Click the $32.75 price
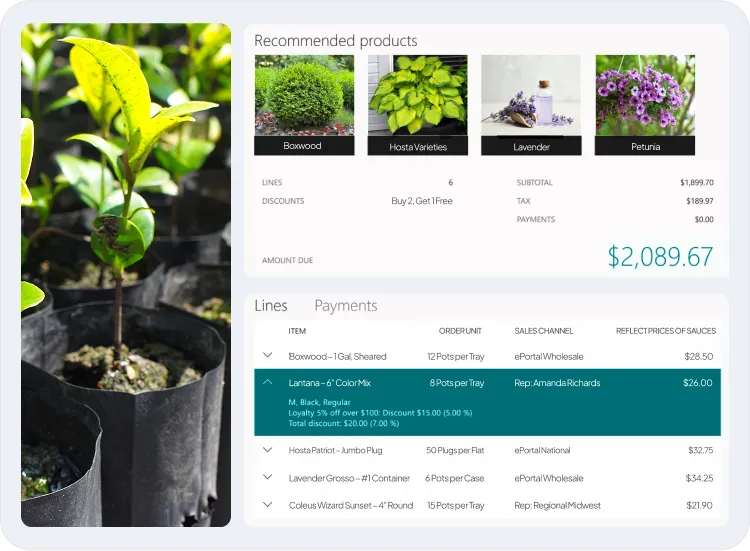This screenshot has width=750, height=551. (701, 450)
